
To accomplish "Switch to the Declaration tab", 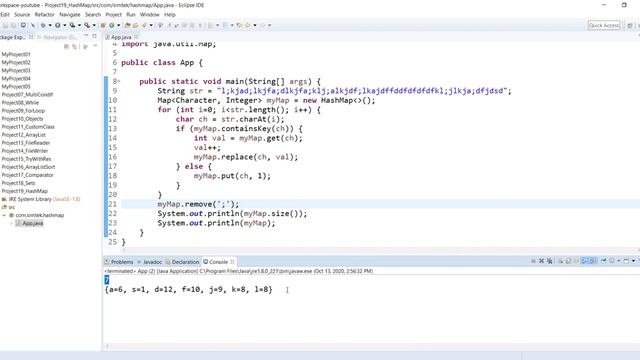I will (x=182, y=262).
